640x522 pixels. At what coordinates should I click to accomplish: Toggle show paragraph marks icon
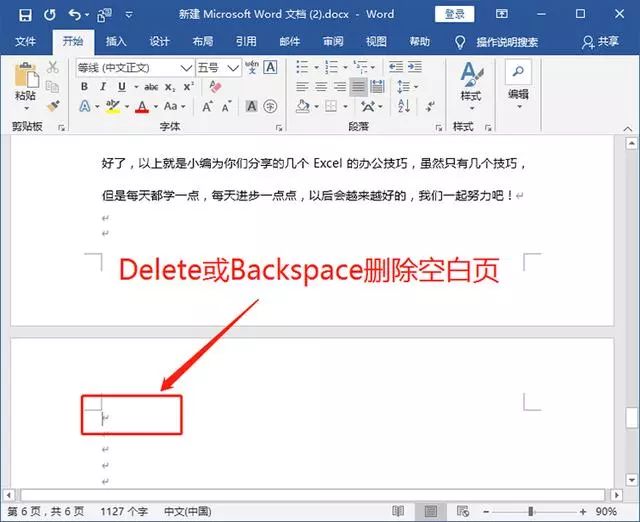(x=430, y=107)
